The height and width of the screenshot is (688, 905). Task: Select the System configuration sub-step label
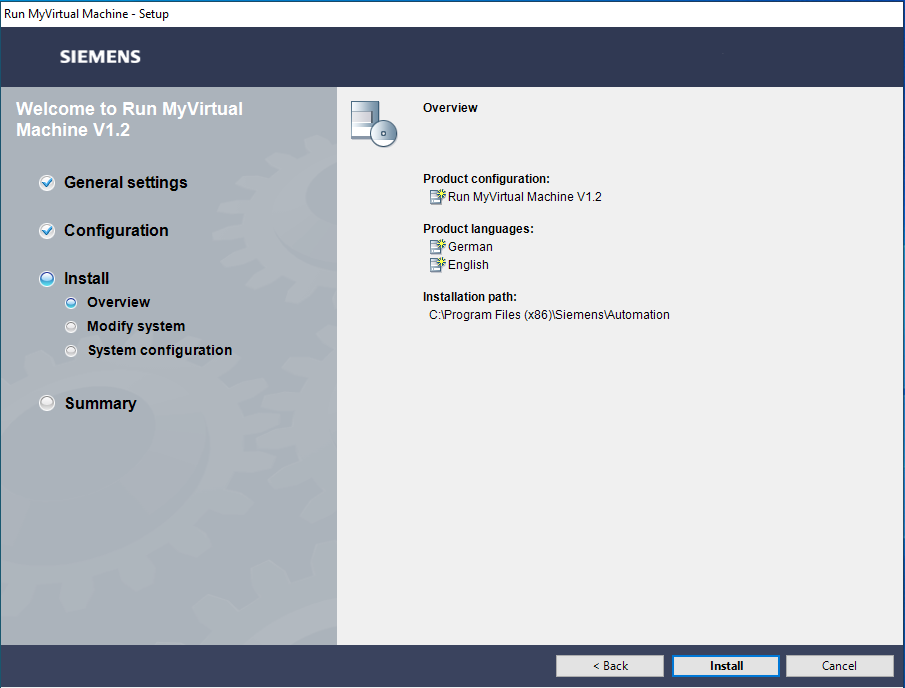tap(160, 350)
